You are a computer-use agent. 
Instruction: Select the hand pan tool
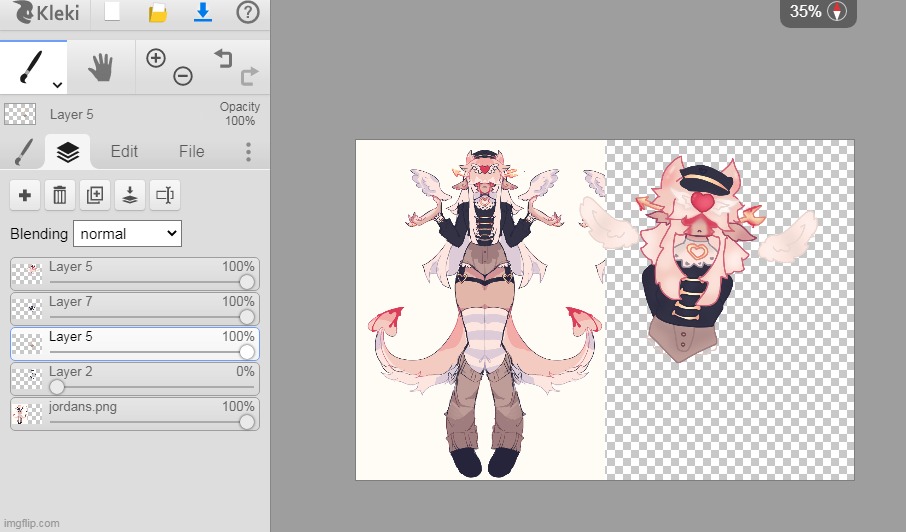(x=100, y=67)
